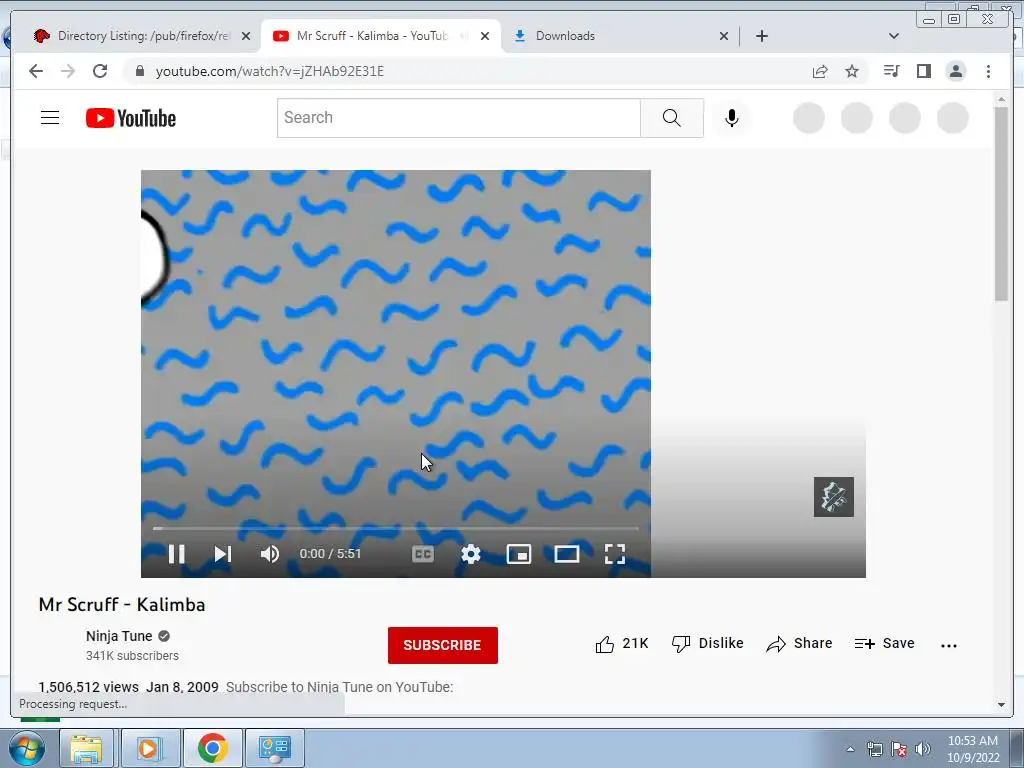Open network status tray icon
1024x768 pixels.
click(874, 749)
